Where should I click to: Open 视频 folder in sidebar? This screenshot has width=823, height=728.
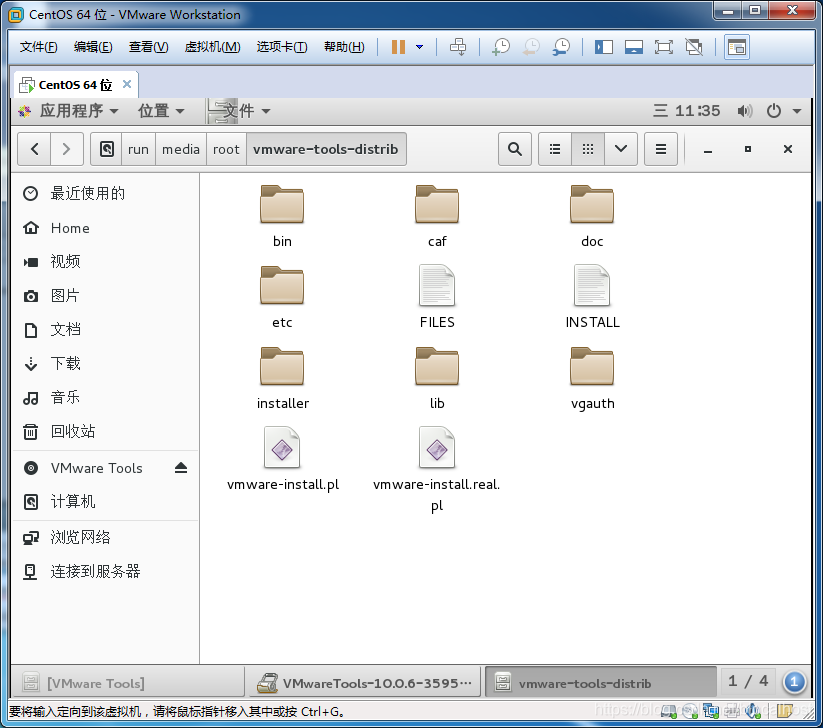pyautogui.click(x=105, y=261)
